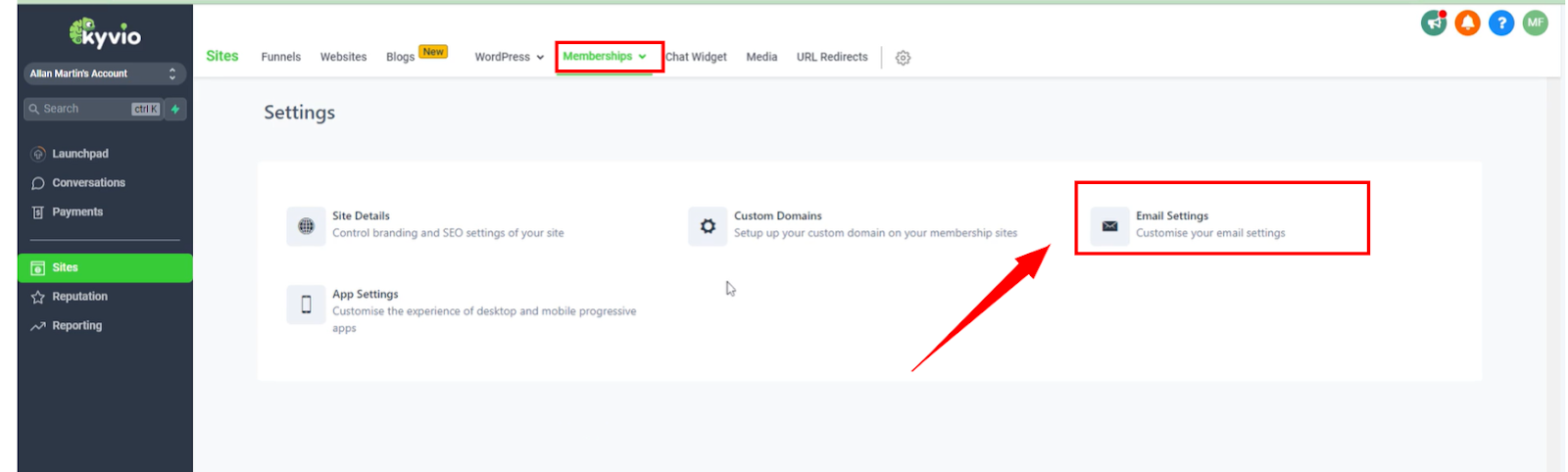Click the blue help question mark icon
The image size is (1568, 472).
point(1500,23)
